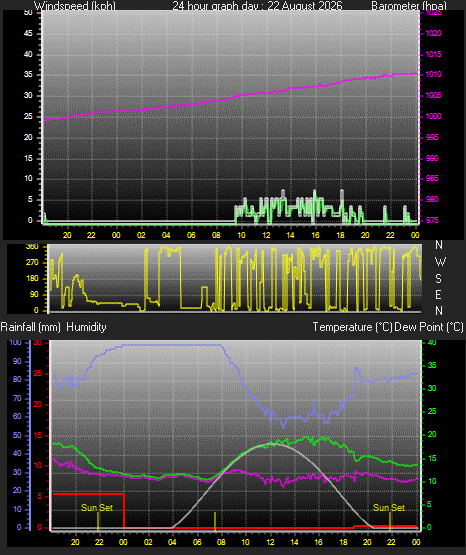
Task: Select hour label 04 under the temperature chart
Action: (172, 542)
